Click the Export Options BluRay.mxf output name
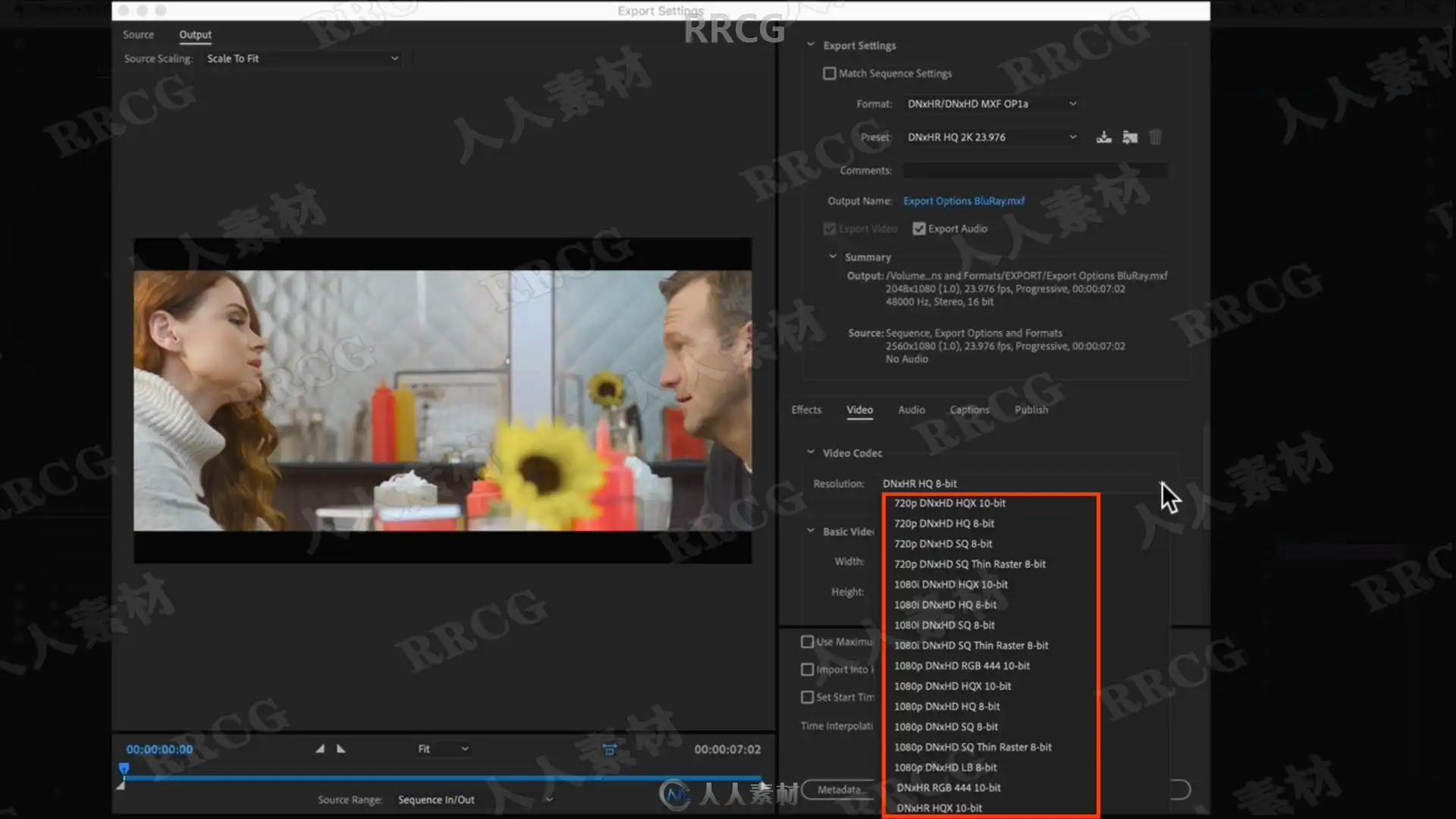Image resolution: width=1456 pixels, height=819 pixels. (963, 201)
